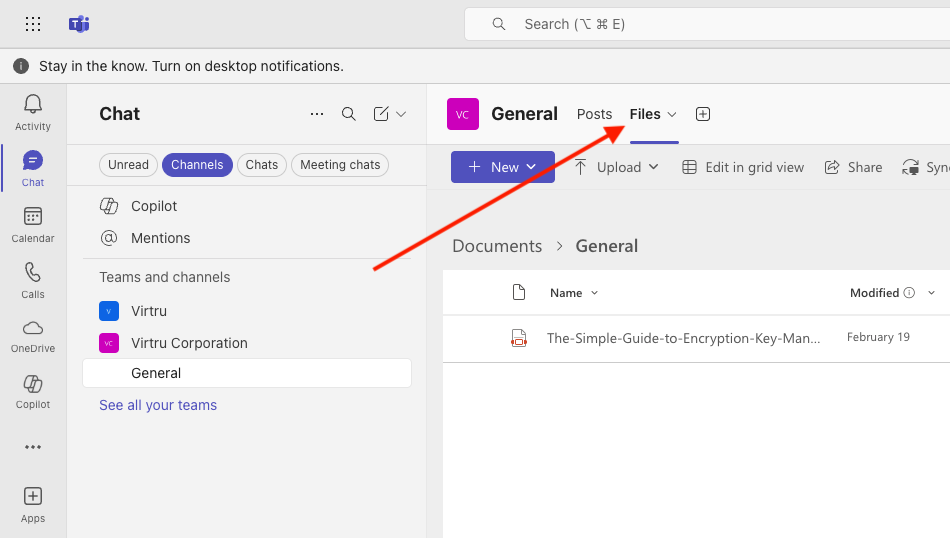Add a new tab with plus icon

click(x=703, y=114)
